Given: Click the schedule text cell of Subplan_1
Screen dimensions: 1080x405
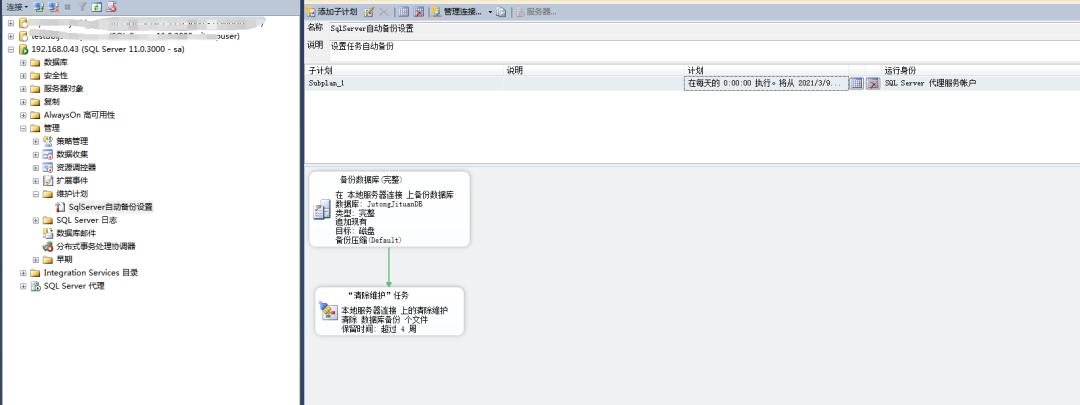Looking at the screenshot, I should click(765, 83).
